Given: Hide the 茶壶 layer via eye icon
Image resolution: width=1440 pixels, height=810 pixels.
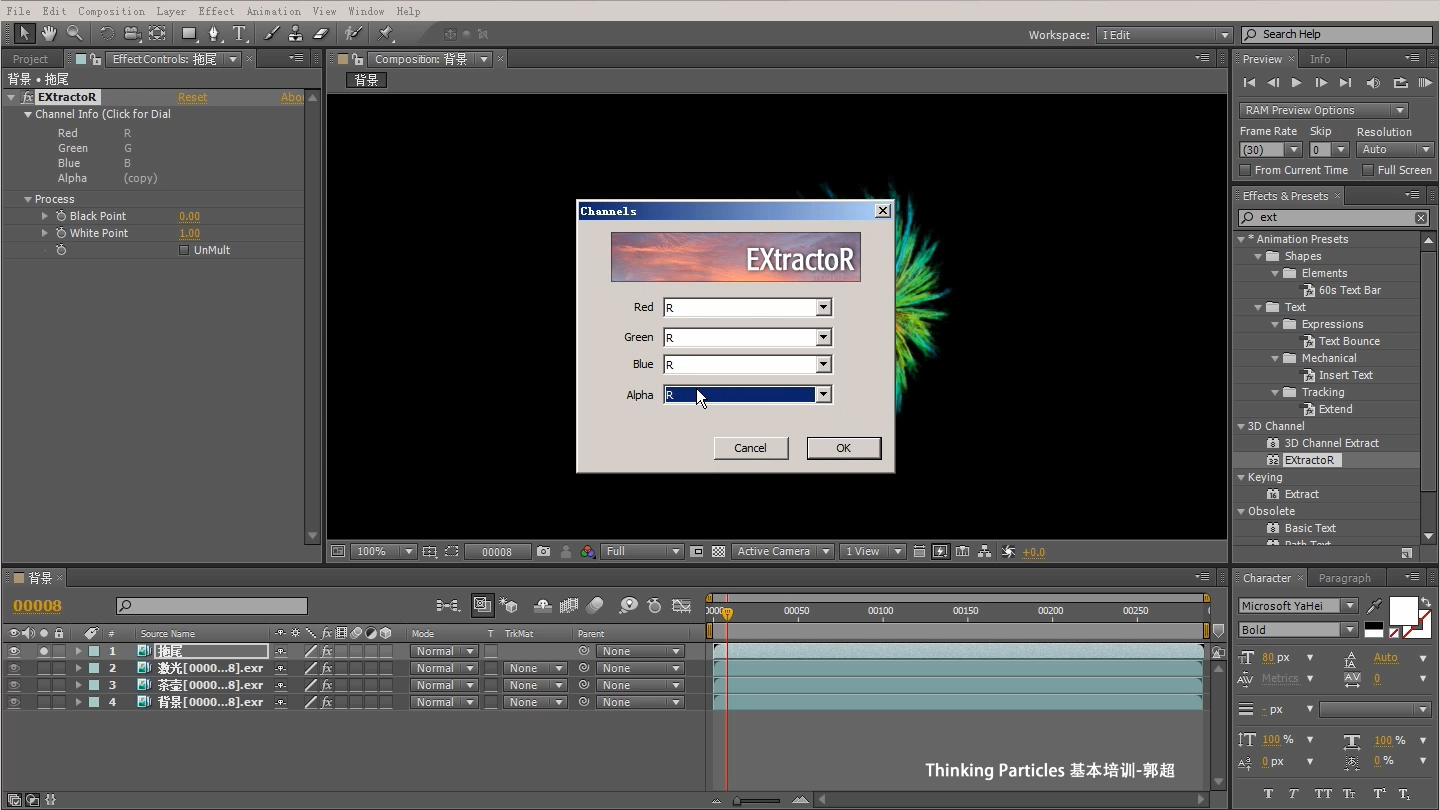Looking at the screenshot, I should tap(14, 685).
